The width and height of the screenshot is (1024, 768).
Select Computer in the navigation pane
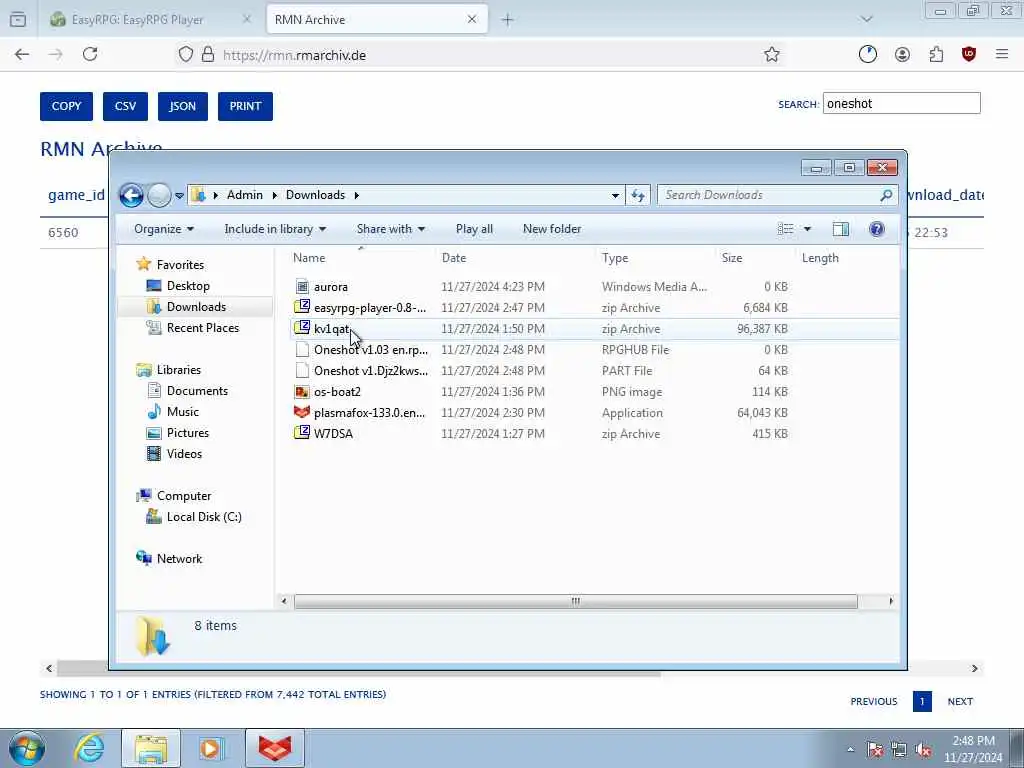click(x=184, y=496)
